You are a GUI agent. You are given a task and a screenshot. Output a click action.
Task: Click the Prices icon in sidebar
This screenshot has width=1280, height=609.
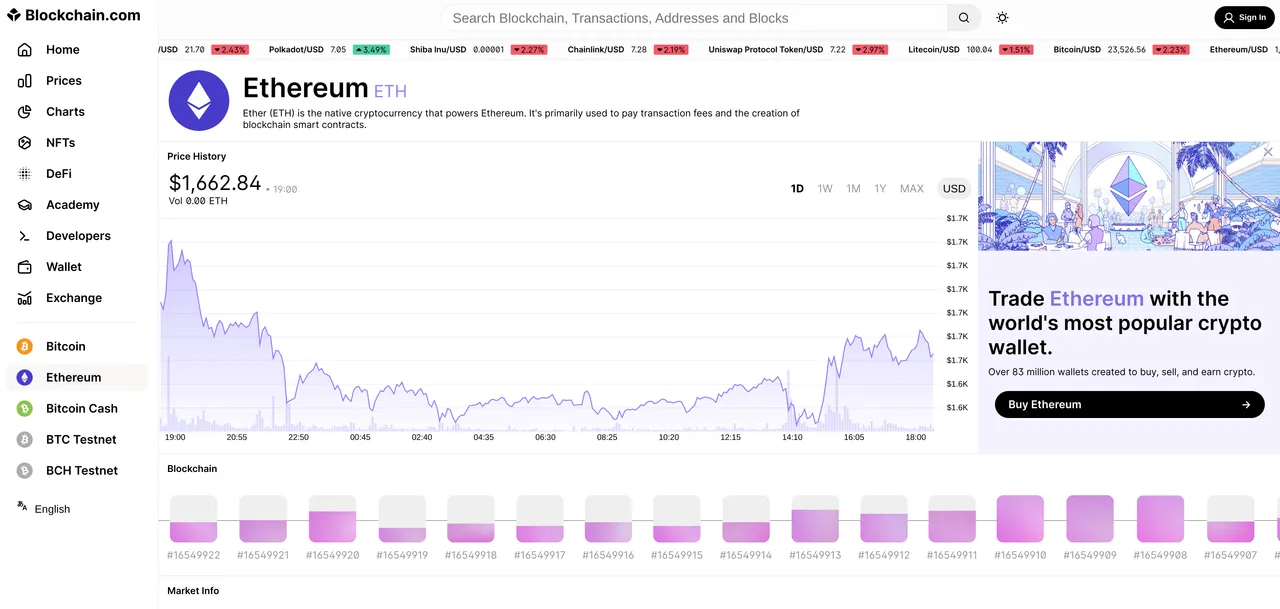click(25, 80)
